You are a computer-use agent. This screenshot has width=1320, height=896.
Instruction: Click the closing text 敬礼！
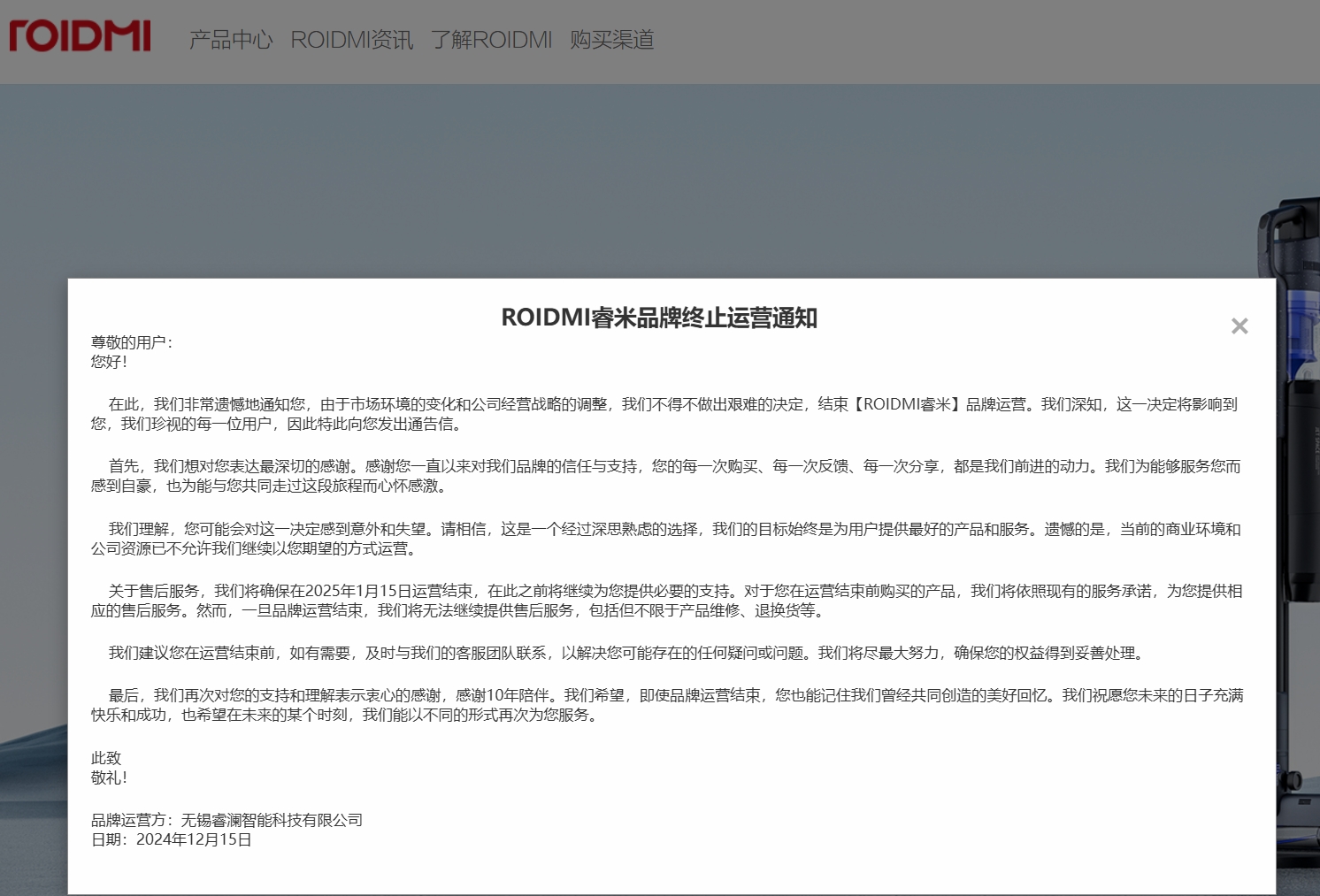(110, 777)
